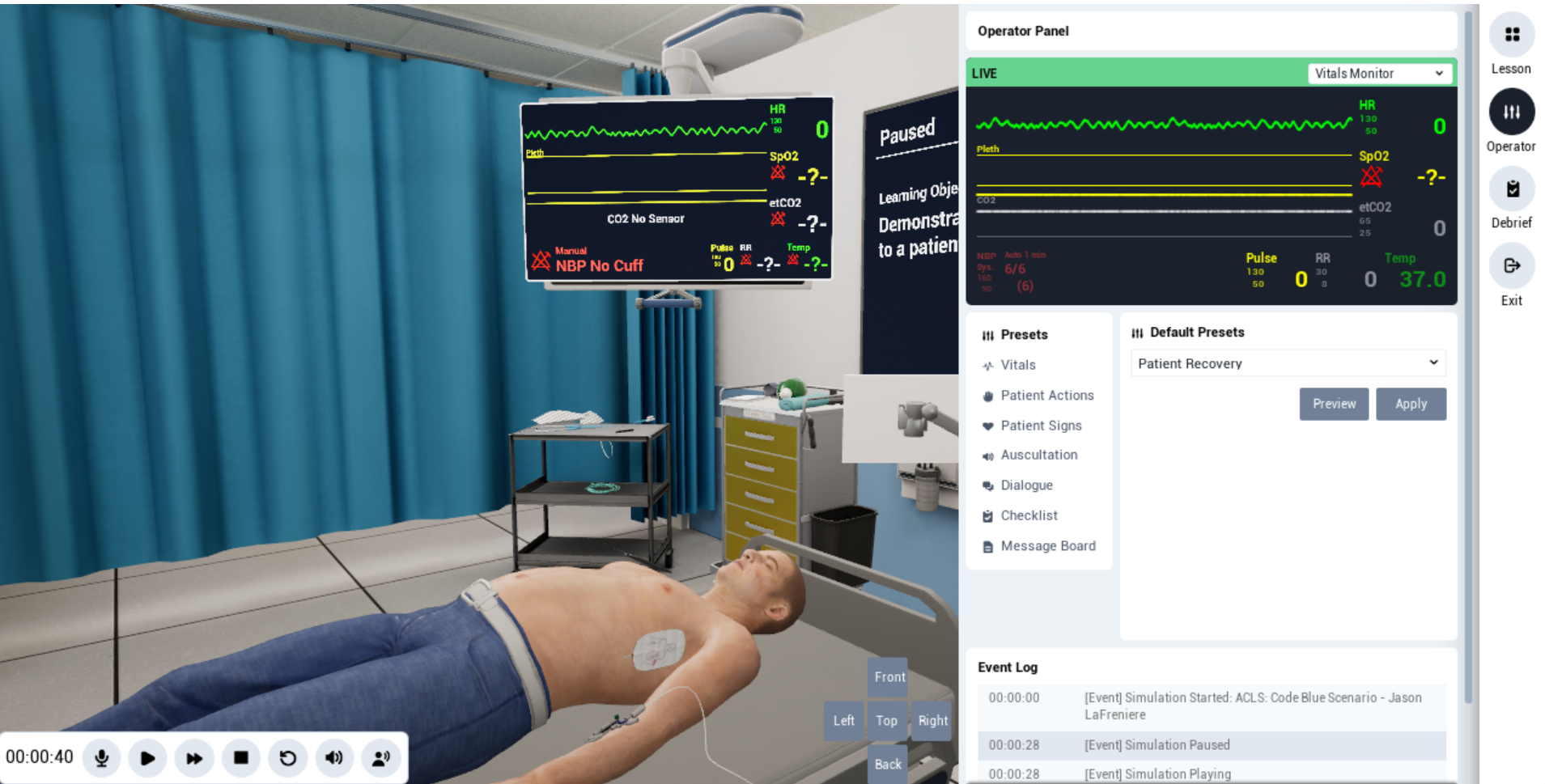Expand the Patient Recovery presets dropdown
Screen dimensions: 1545x784
click(1287, 362)
